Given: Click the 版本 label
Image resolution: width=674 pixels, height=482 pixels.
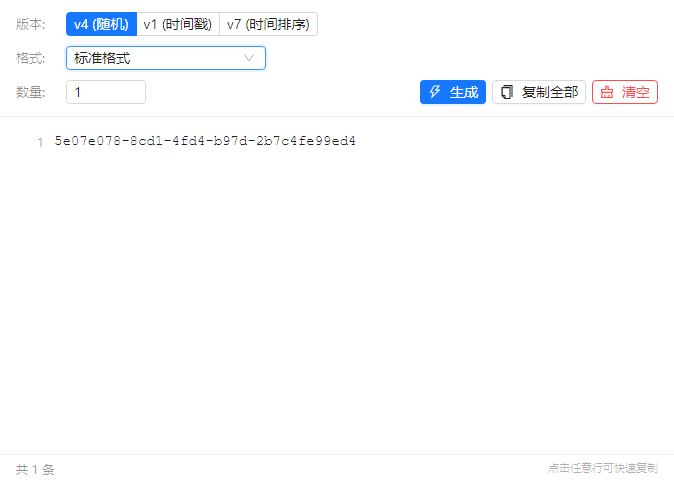Looking at the screenshot, I should 31,24.
